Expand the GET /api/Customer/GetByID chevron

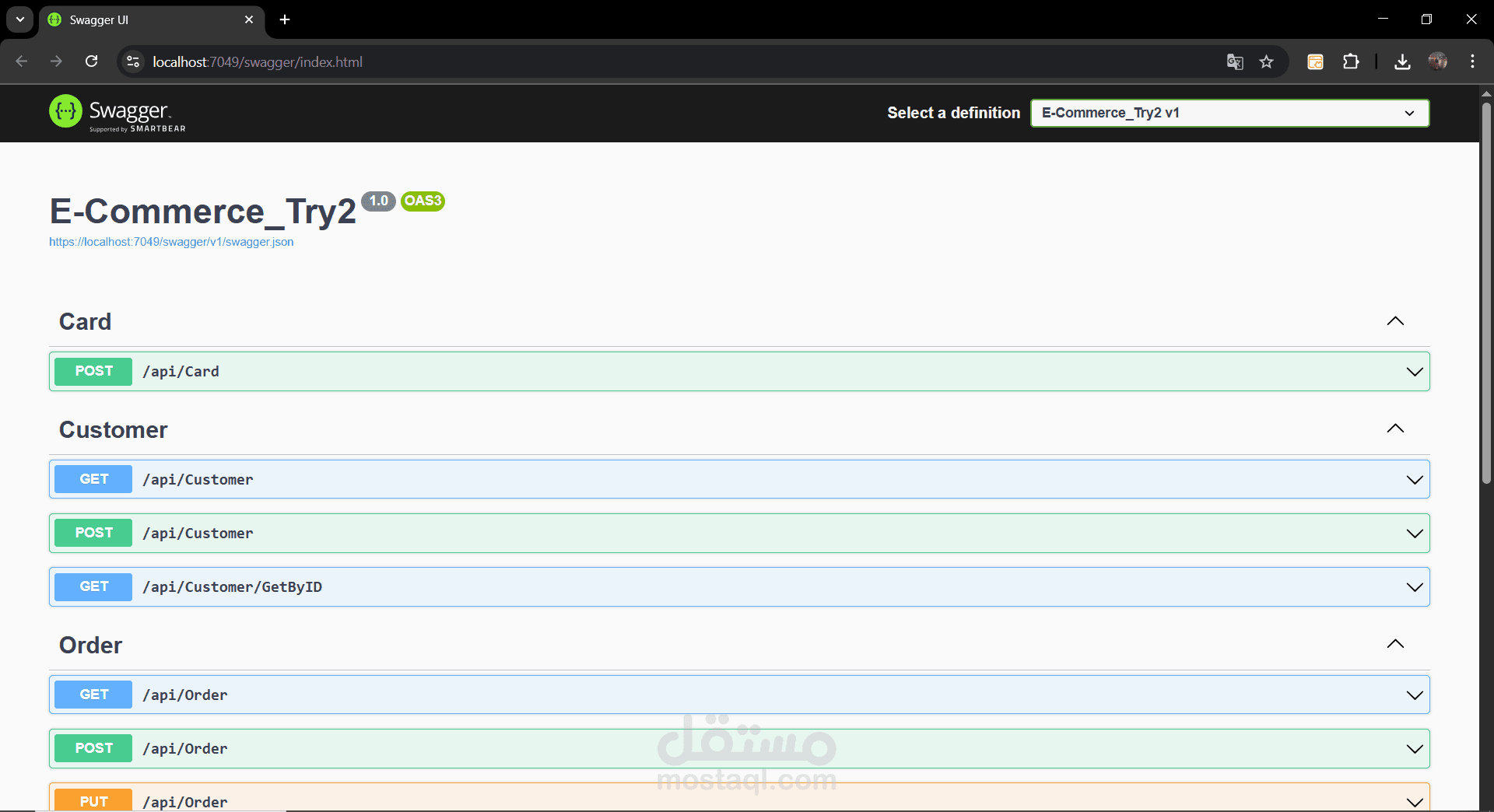pyautogui.click(x=1415, y=587)
